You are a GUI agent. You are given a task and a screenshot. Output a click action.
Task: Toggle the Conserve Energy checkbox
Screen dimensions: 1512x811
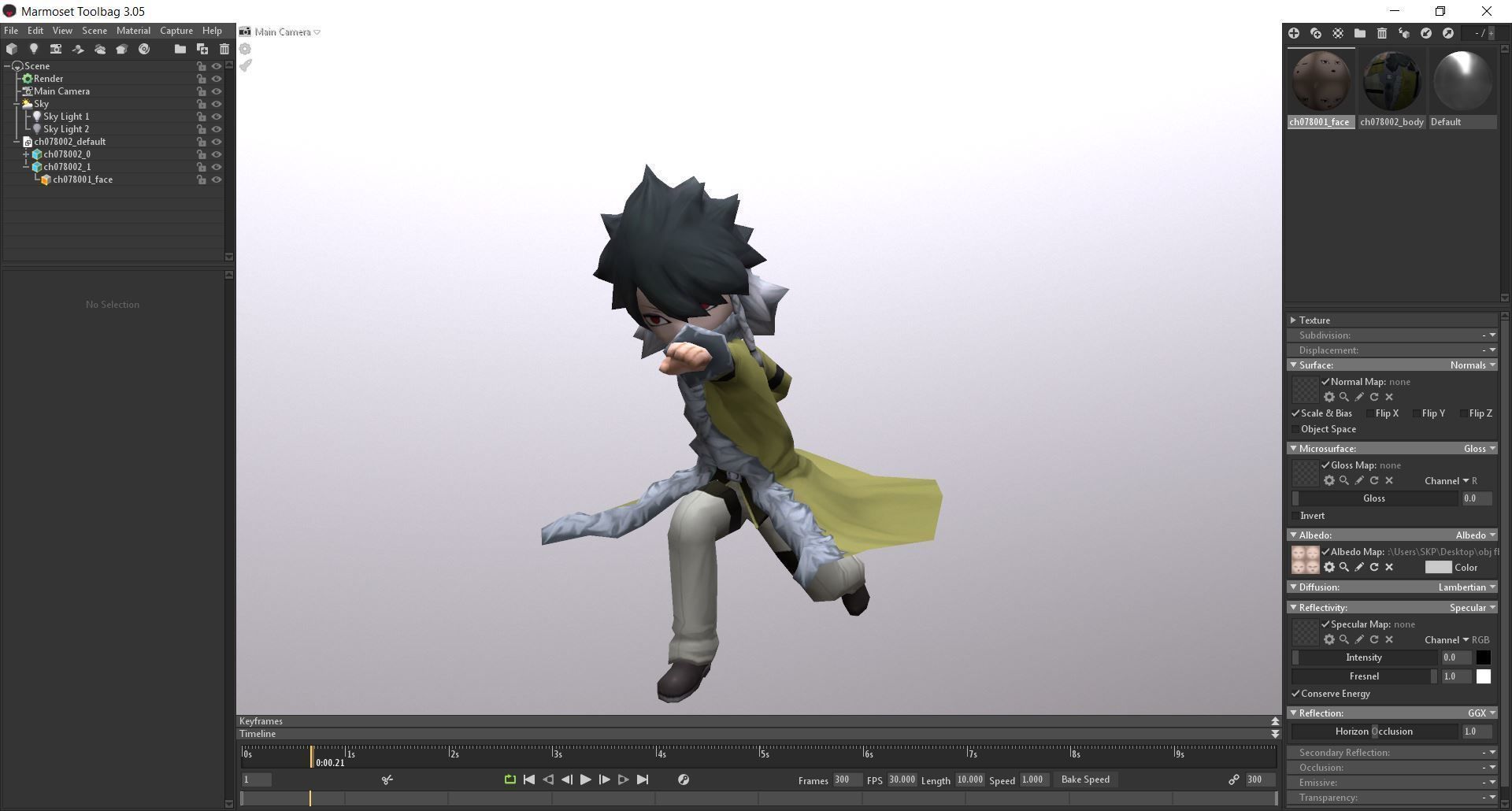click(1295, 694)
